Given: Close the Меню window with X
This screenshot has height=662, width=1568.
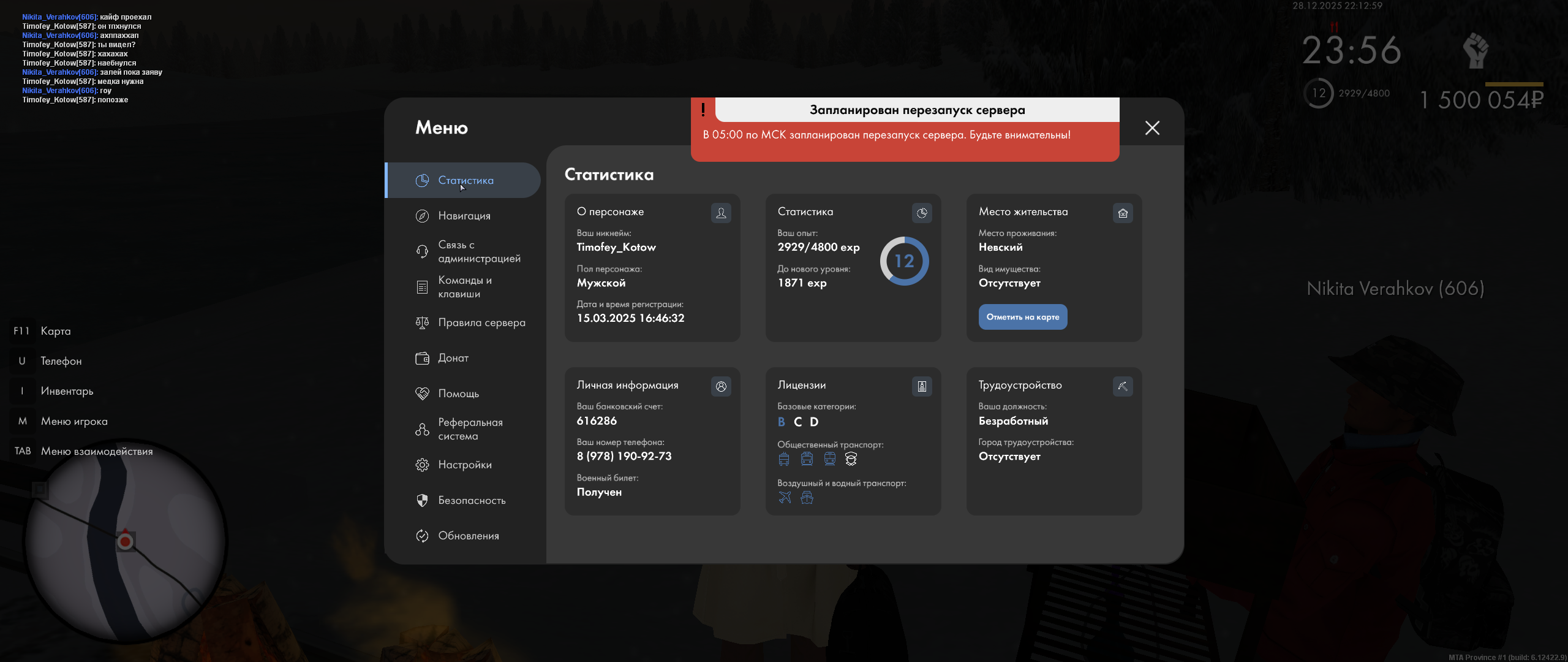Looking at the screenshot, I should tap(1152, 127).
